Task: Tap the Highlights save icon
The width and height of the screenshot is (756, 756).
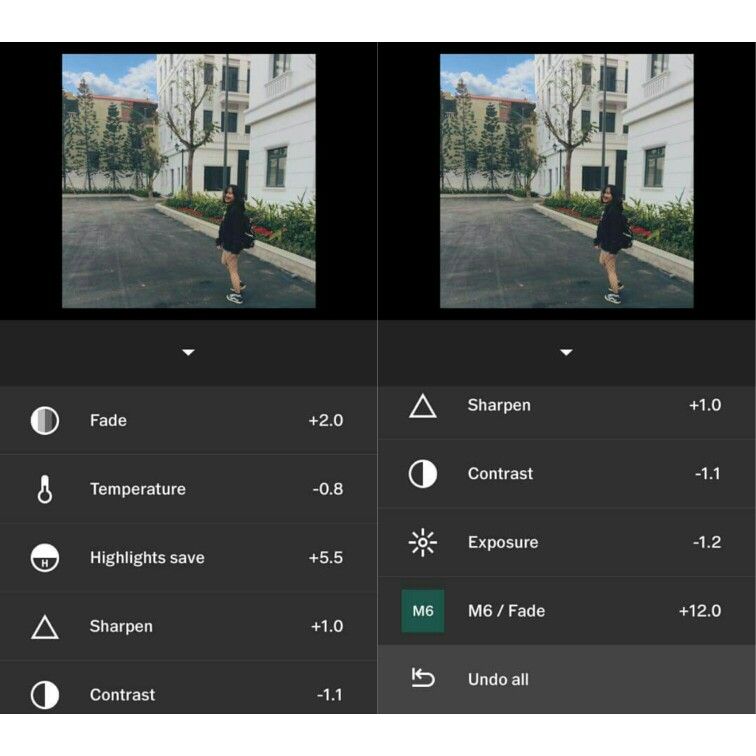Action: (45, 558)
